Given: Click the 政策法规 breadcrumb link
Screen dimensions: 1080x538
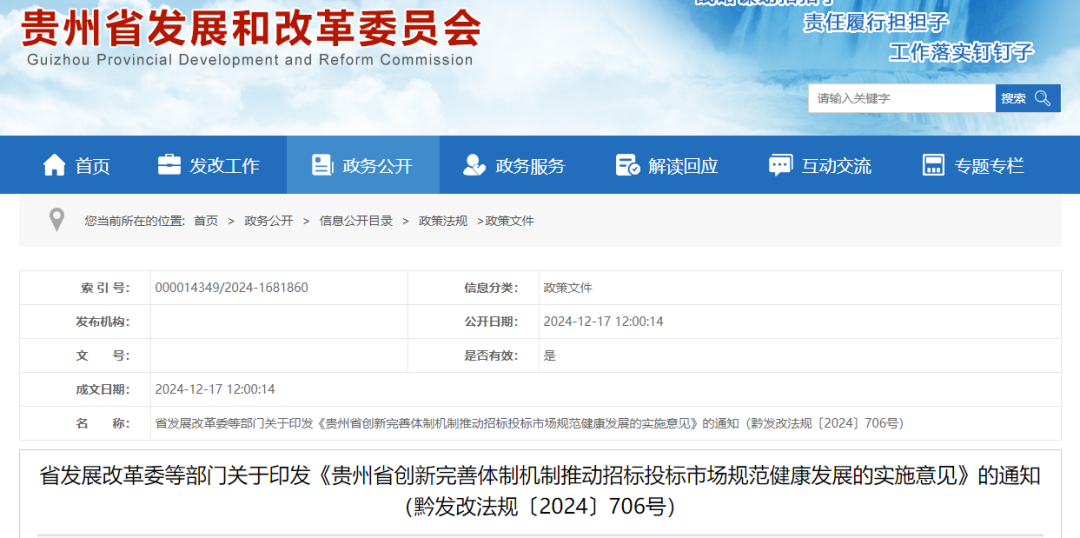Looking at the screenshot, I should point(443,221).
